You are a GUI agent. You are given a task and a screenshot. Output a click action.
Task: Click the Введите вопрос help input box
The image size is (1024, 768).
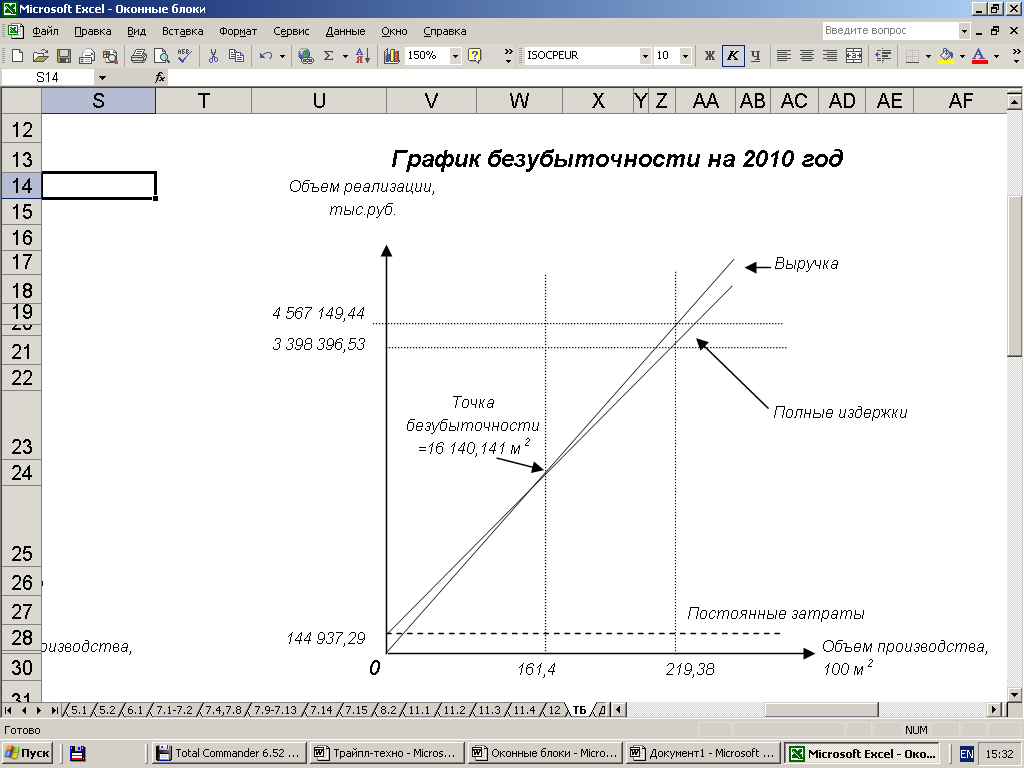[x=890, y=31]
